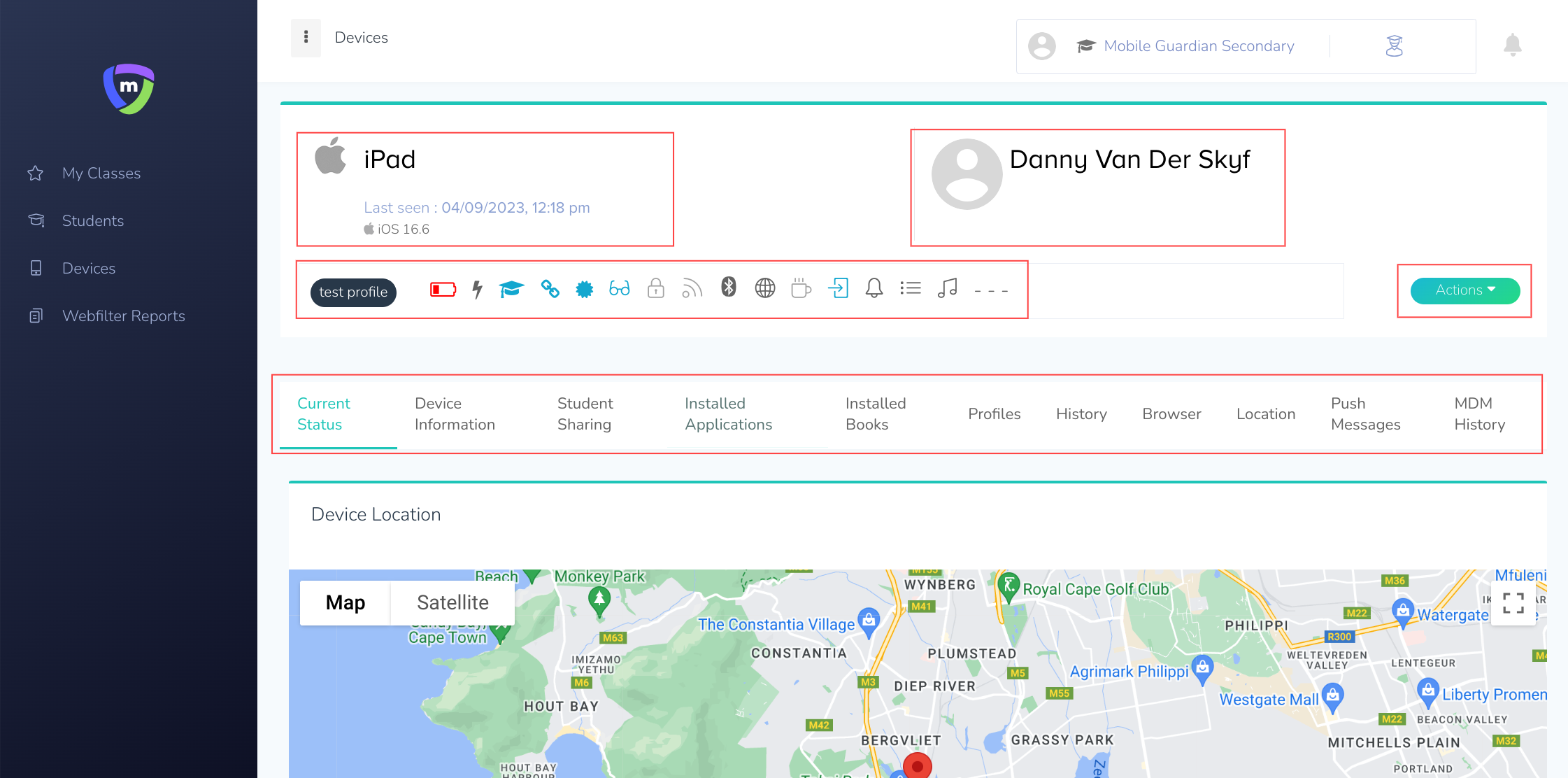Click the lightning bolt charging icon
1568x778 pixels.
(x=478, y=289)
